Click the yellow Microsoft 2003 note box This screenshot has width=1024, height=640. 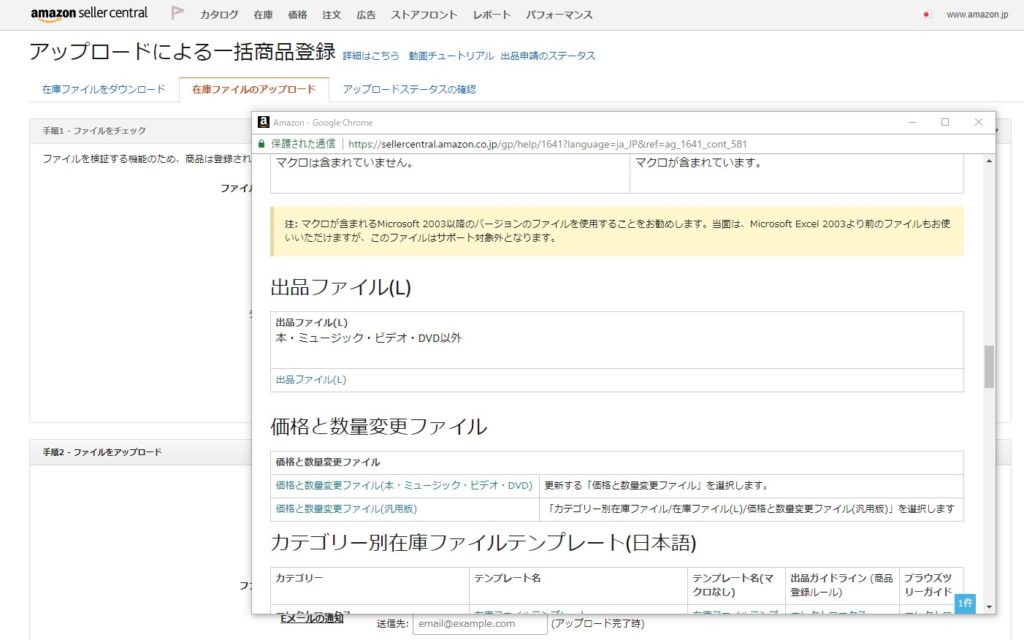pyautogui.click(x=617, y=231)
